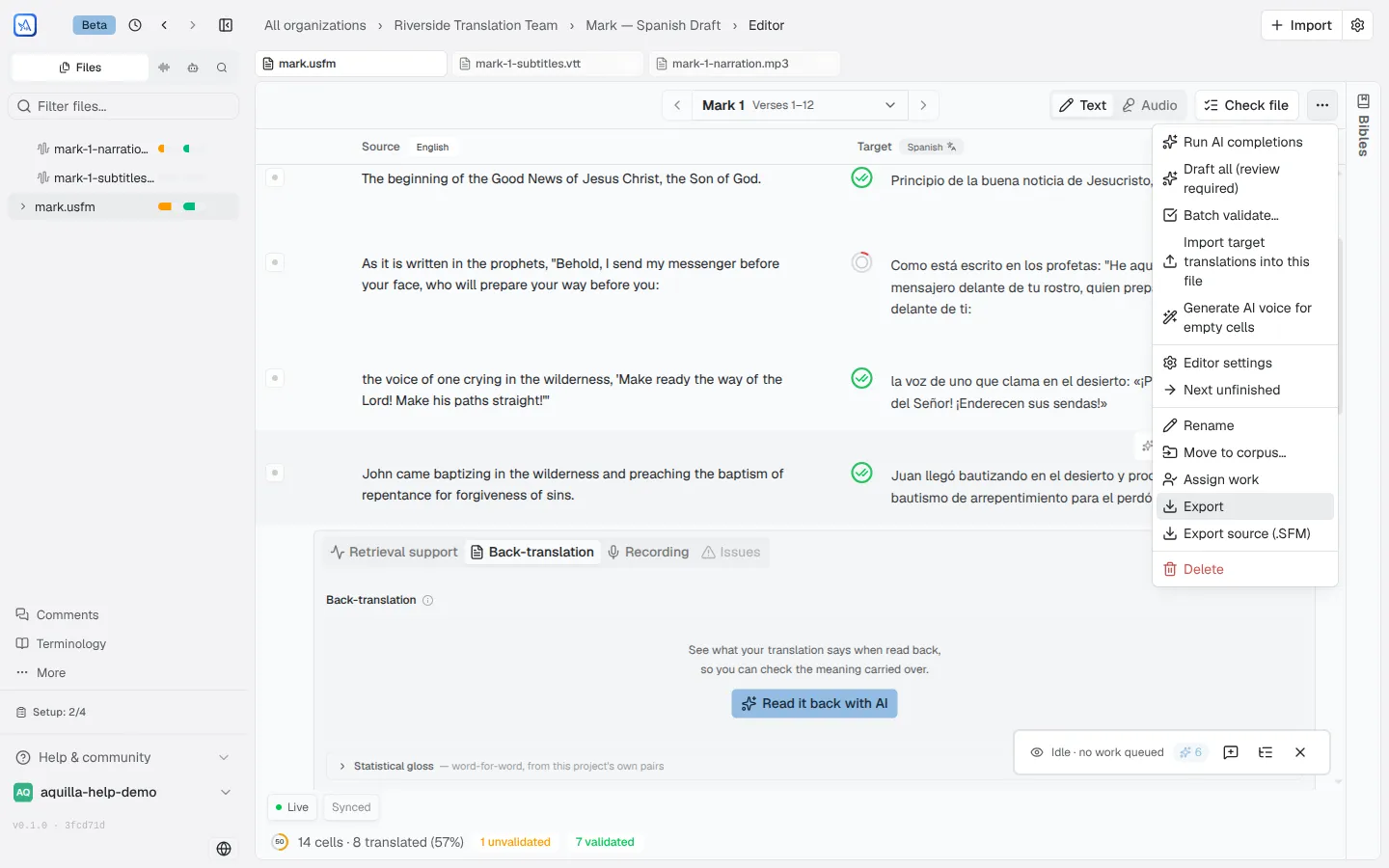Click the AI sparkle credits badge 6
1389x868 pixels.
(x=1191, y=752)
